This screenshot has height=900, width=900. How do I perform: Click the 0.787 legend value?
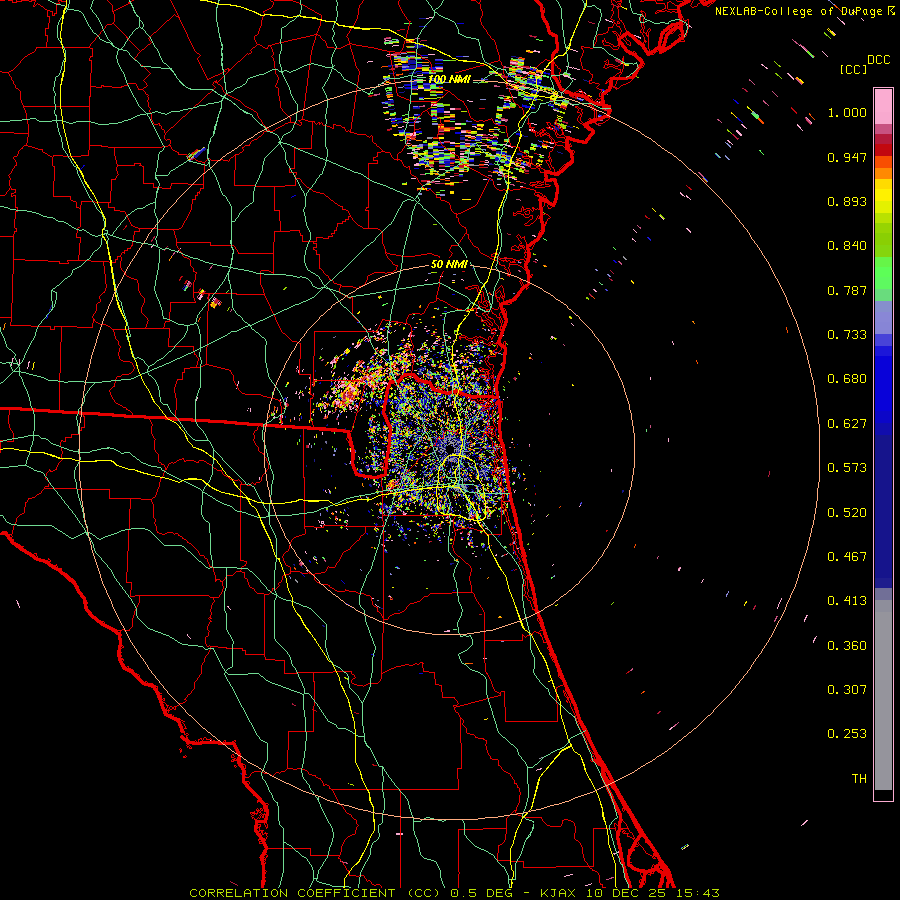(x=847, y=290)
